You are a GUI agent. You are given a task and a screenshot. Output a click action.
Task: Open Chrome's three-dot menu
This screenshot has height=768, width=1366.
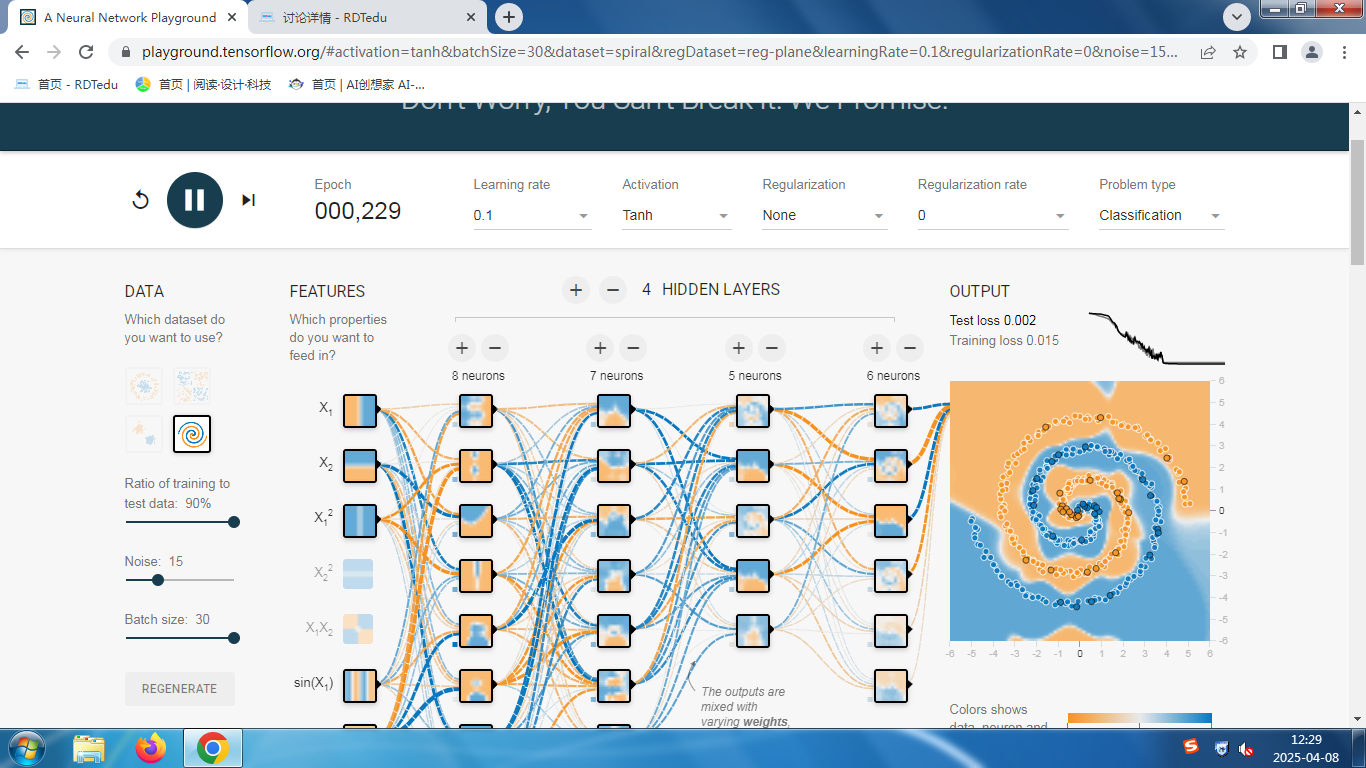point(1345,52)
